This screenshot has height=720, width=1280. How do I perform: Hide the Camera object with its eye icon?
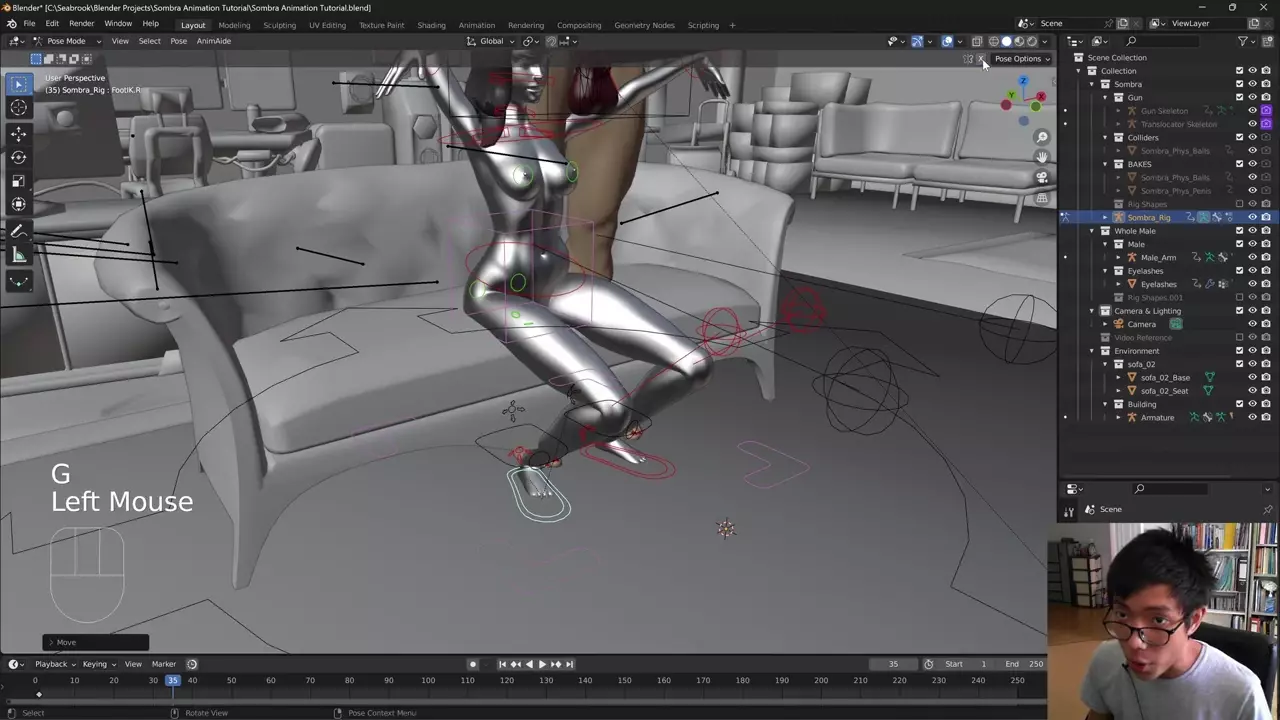(1252, 324)
